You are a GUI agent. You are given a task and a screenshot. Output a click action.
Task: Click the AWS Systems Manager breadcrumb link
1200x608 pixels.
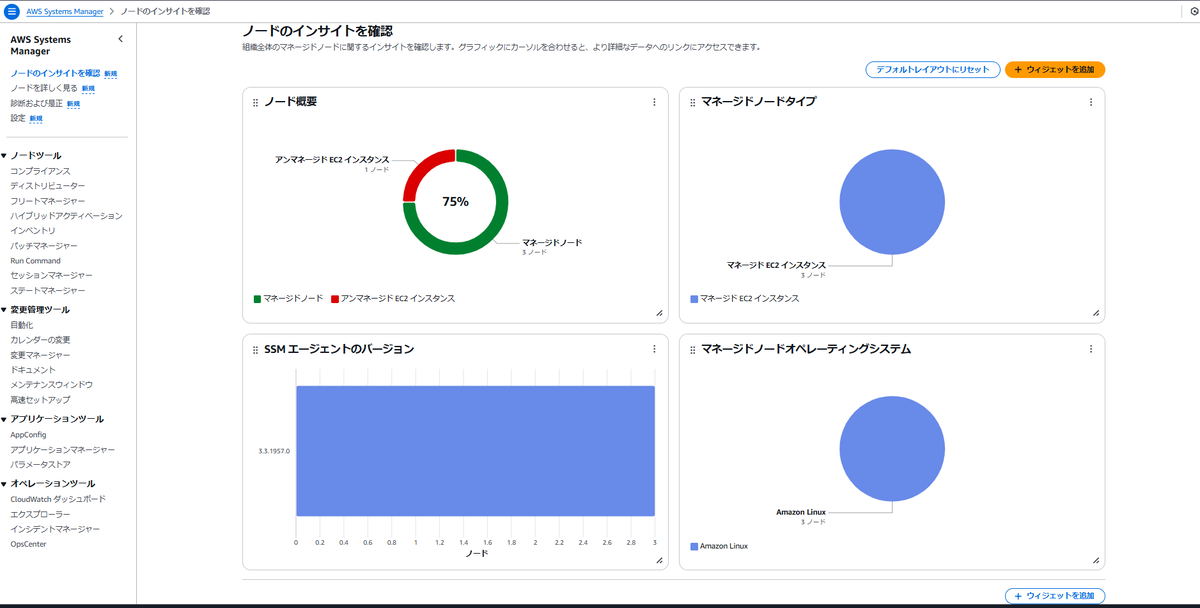click(x=64, y=11)
